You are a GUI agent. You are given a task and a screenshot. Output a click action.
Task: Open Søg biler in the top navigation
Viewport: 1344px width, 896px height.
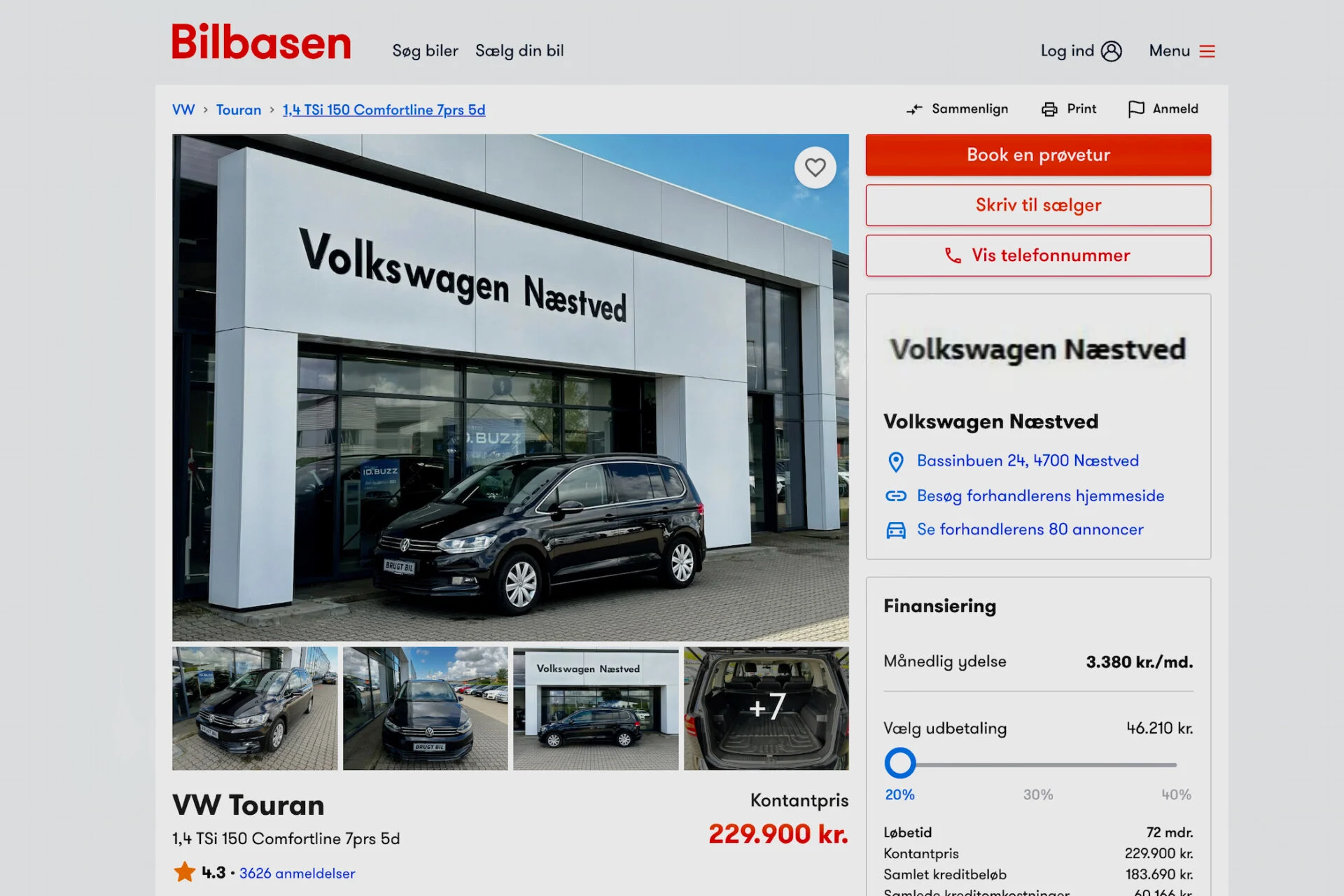tap(425, 51)
